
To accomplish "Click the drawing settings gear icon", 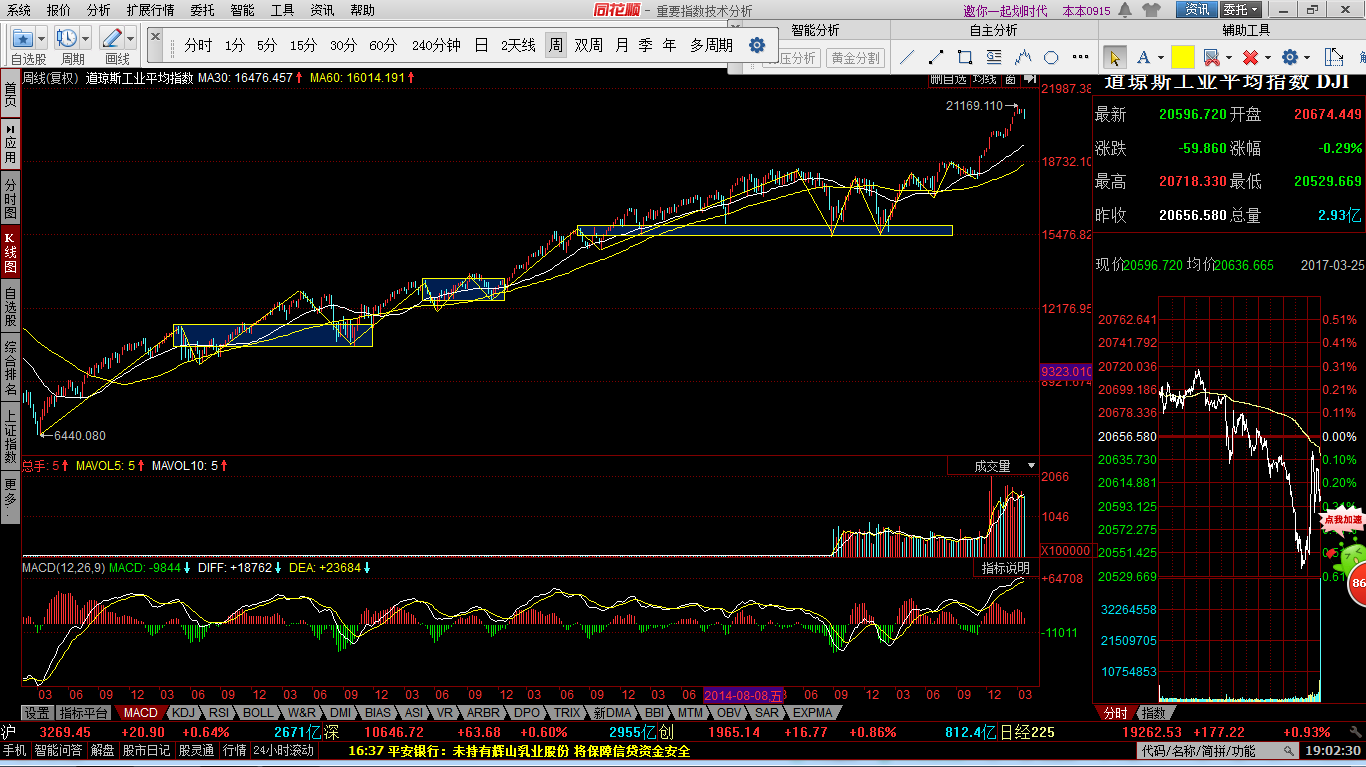I will click(x=1290, y=57).
